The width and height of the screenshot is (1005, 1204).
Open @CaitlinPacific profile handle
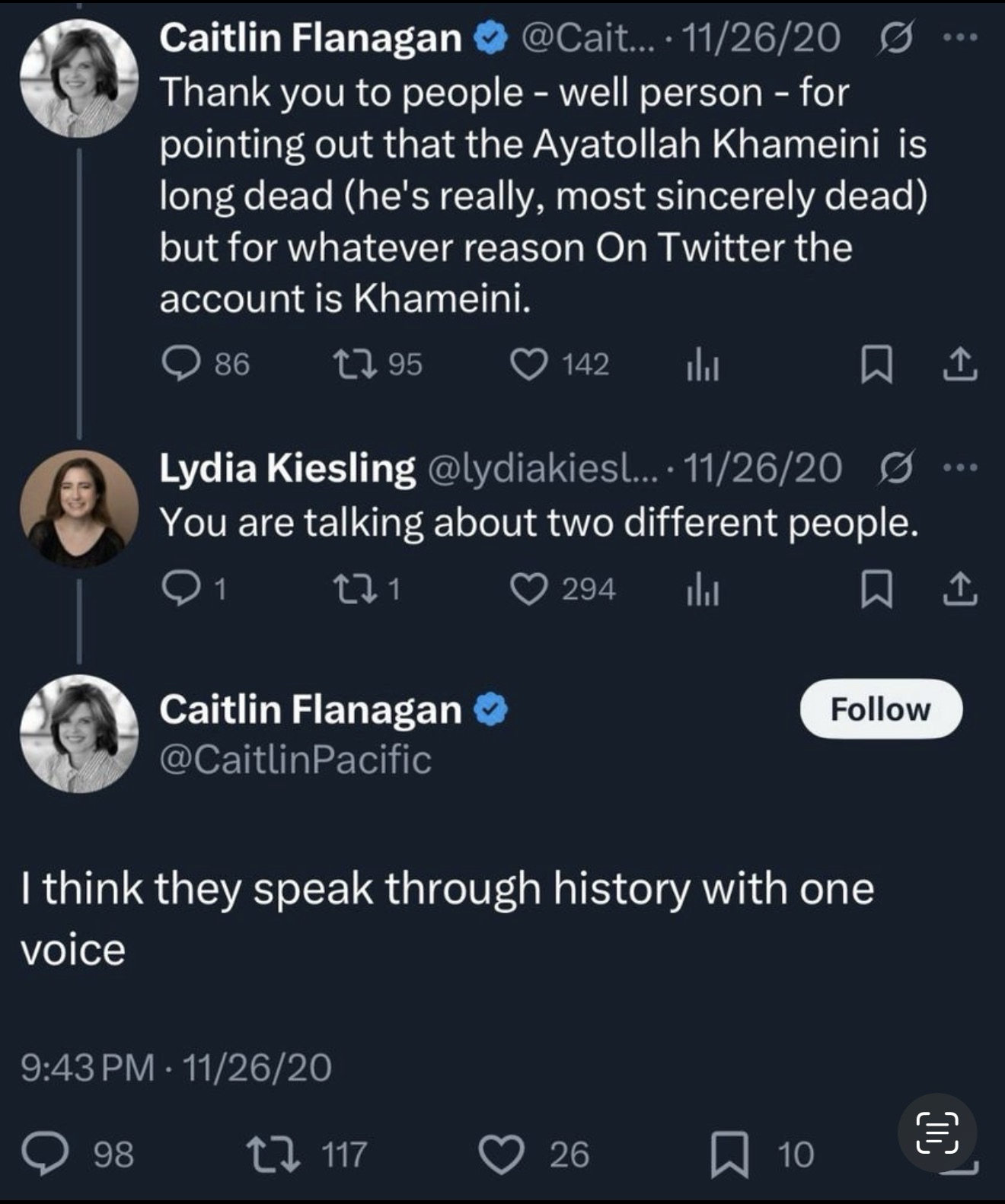tap(295, 760)
